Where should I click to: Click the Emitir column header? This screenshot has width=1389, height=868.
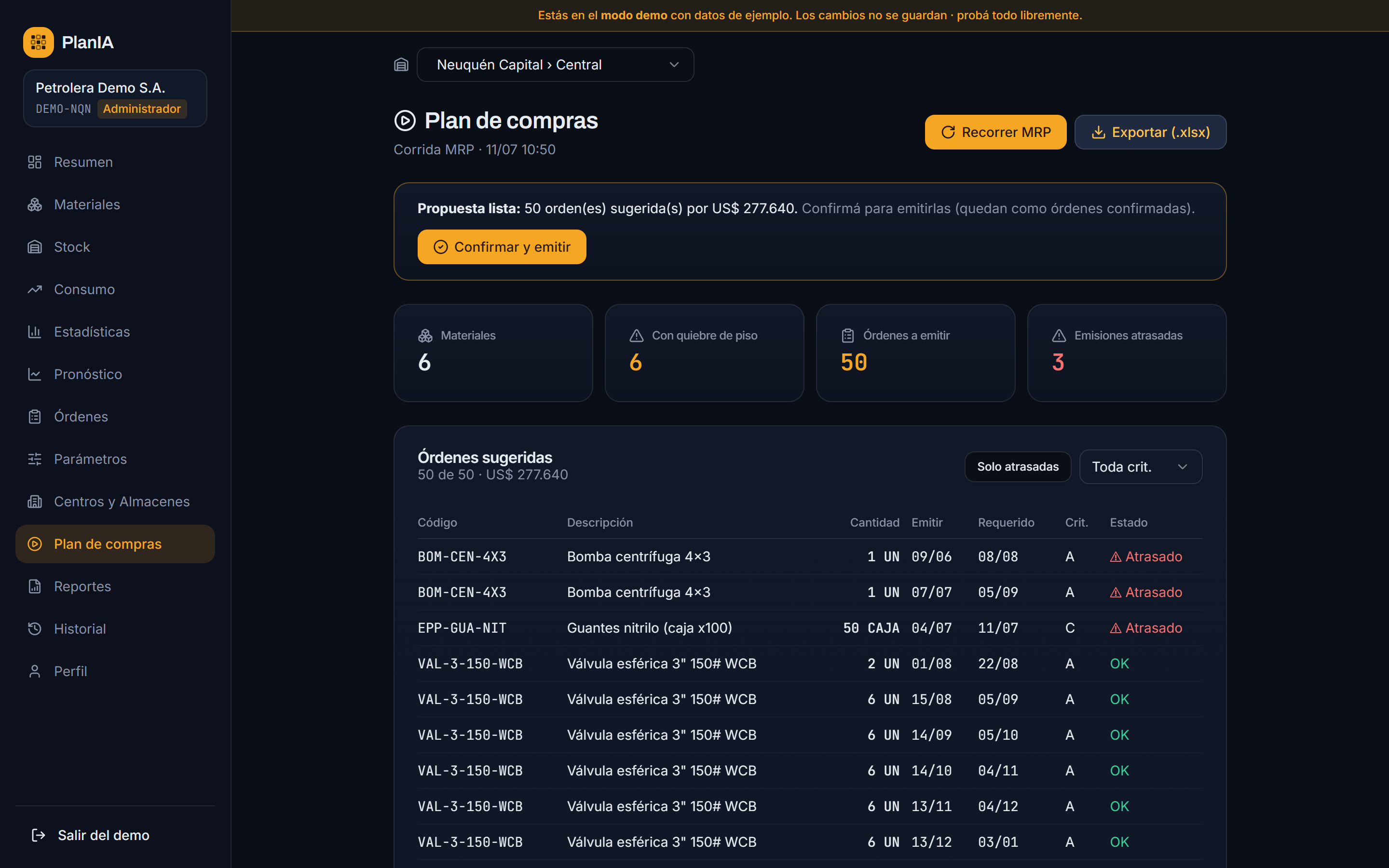pyautogui.click(x=927, y=522)
